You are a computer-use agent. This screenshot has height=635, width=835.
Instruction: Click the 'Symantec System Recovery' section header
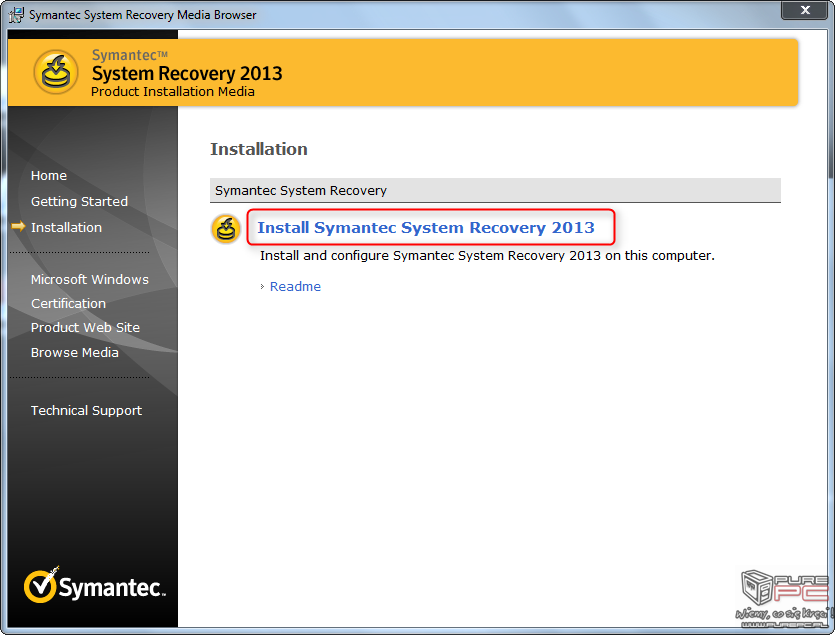pyautogui.click(x=495, y=190)
